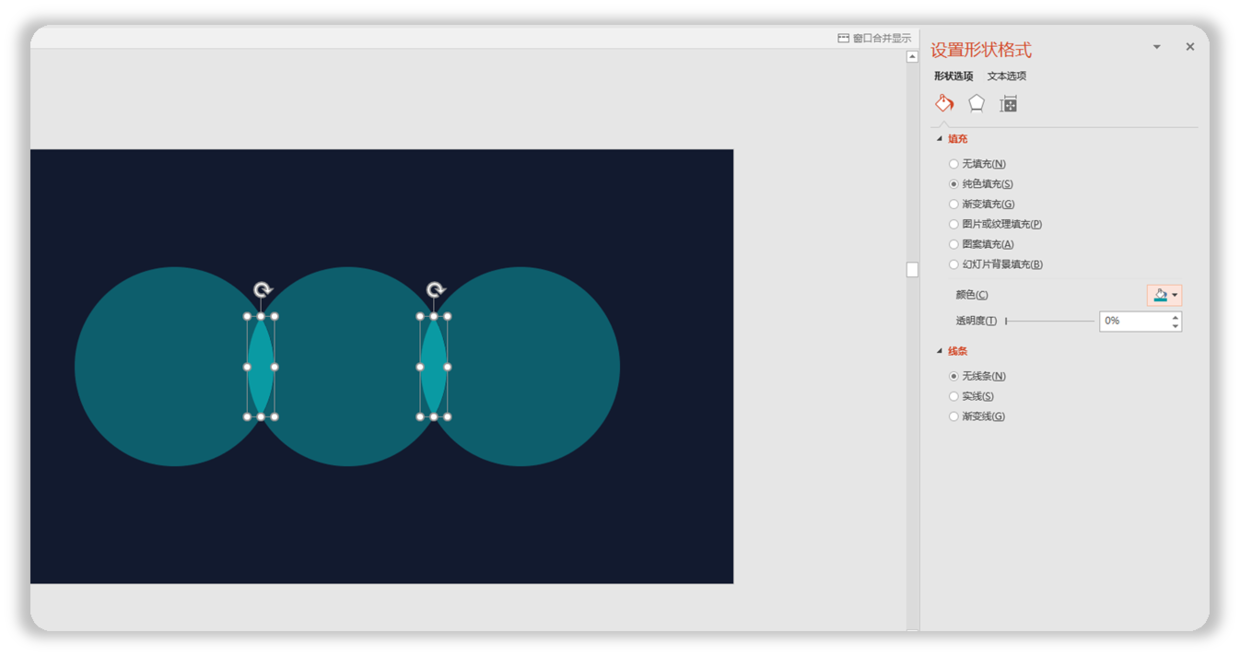This screenshot has height=656, width=1240.
Task: Collapse the 填充 section
Action: [x=939, y=139]
